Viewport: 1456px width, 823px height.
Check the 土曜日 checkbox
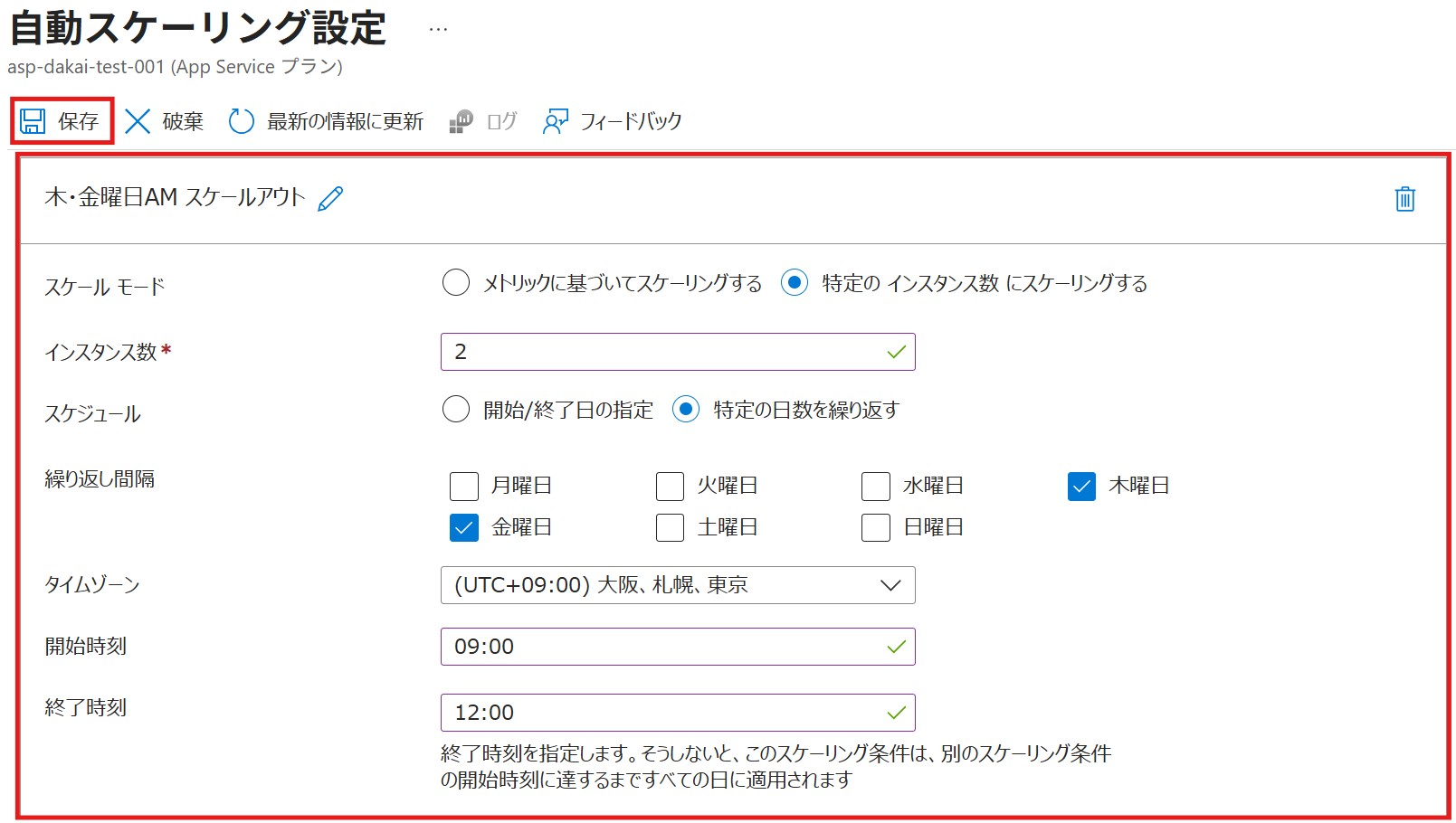pyautogui.click(x=670, y=527)
